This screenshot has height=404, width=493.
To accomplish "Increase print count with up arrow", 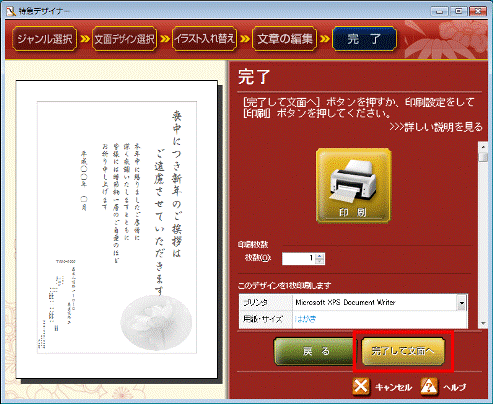I will point(320,256).
